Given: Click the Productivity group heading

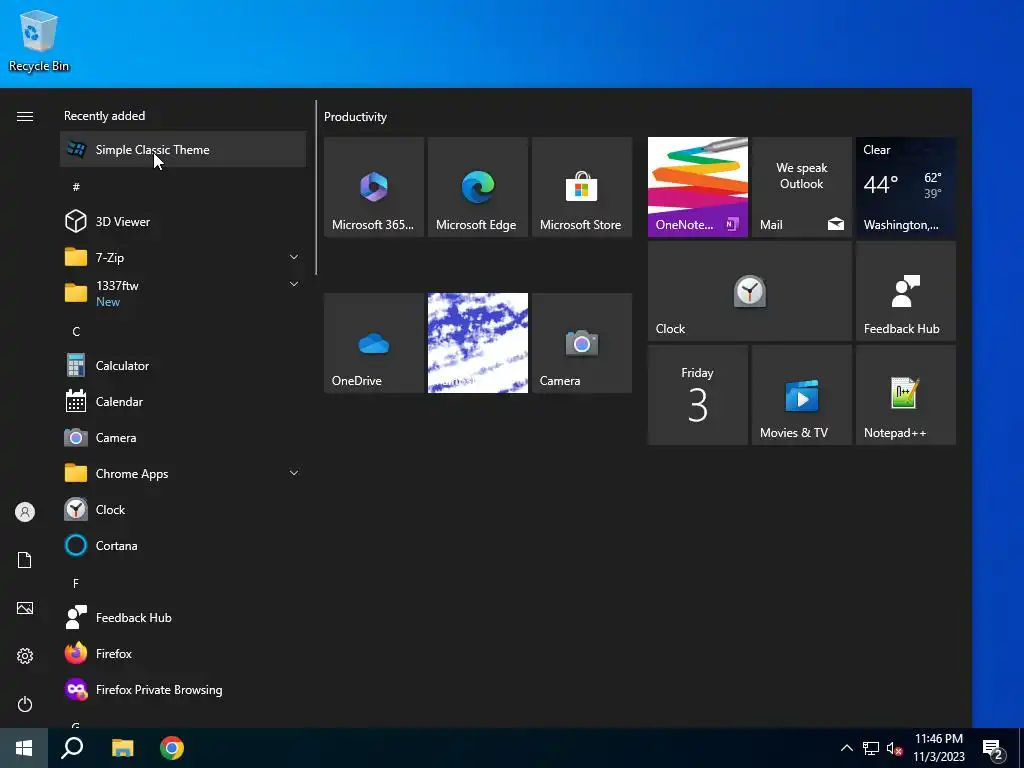Looking at the screenshot, I should tap(355, 117).
